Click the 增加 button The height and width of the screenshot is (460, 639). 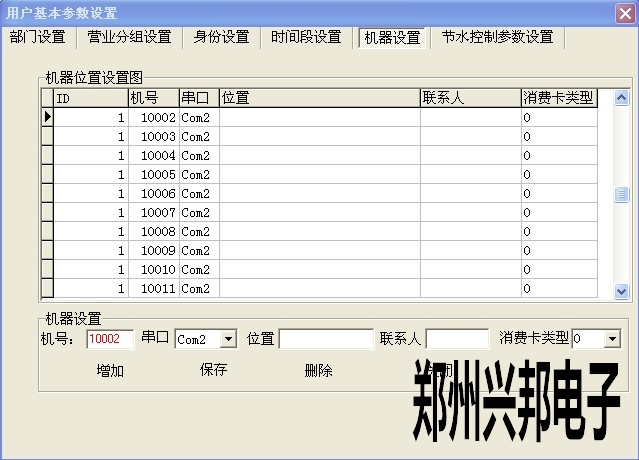click(110, 371)
